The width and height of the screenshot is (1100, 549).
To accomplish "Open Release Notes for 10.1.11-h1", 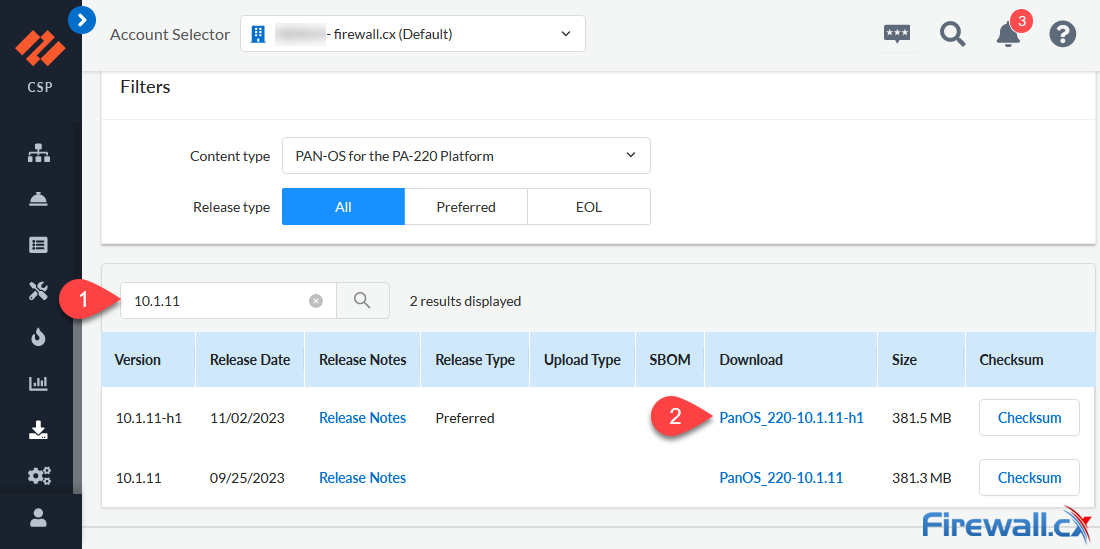I will [x=362, y=418].
